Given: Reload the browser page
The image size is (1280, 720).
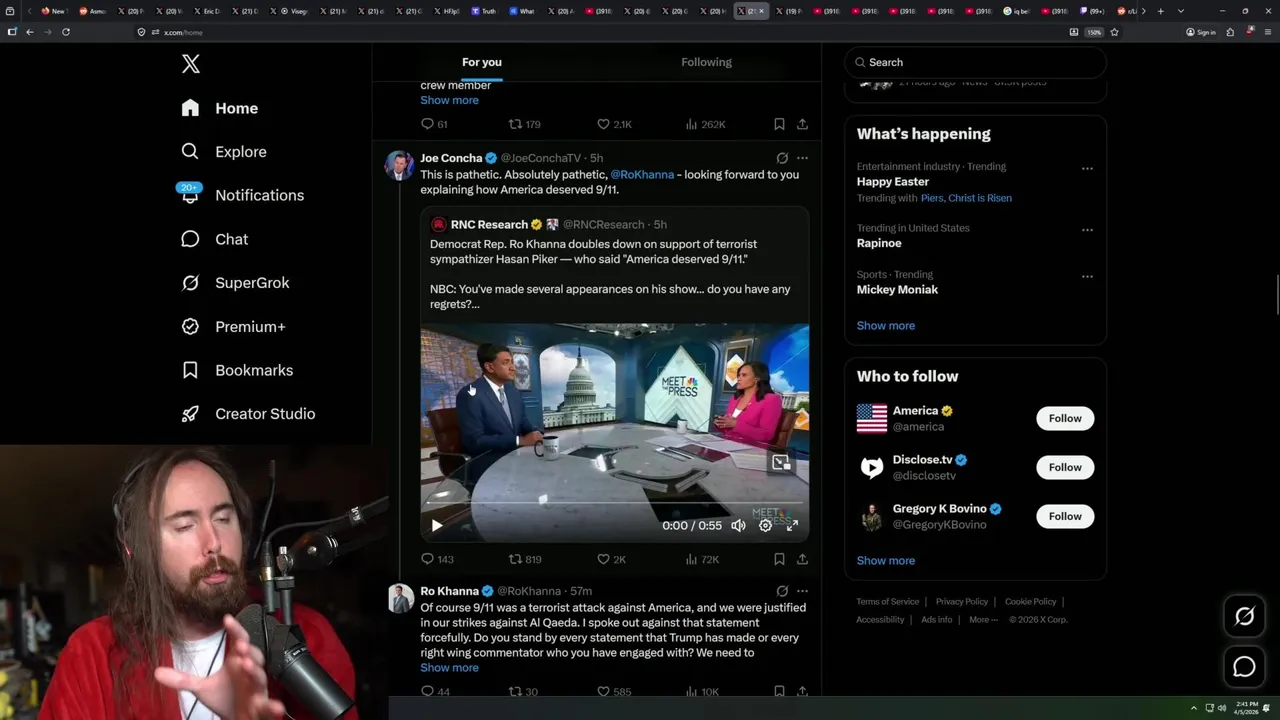Looking at the screenshot, I should (x=66, y=32).
